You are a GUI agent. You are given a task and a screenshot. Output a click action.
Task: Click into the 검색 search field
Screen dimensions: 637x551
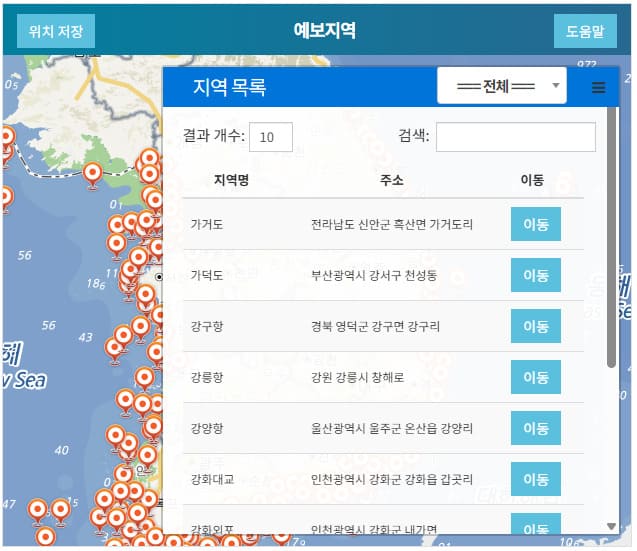(516, 137)
